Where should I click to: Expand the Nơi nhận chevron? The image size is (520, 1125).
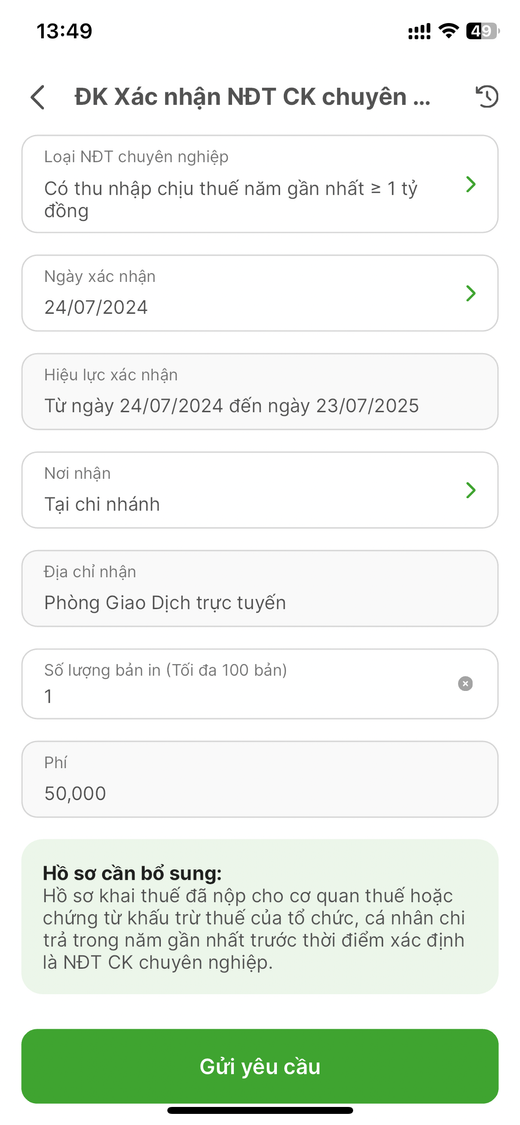pos(471,490)
